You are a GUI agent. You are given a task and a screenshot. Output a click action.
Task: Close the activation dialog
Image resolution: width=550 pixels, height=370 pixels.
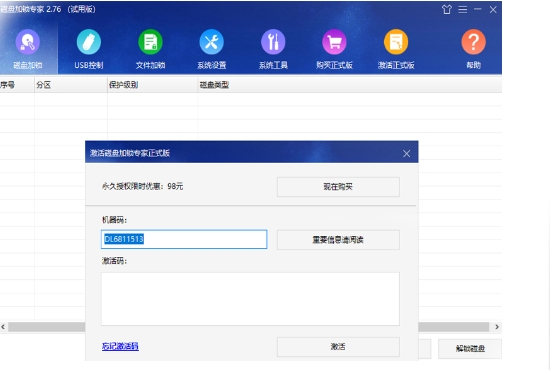(x=407, y=154)
